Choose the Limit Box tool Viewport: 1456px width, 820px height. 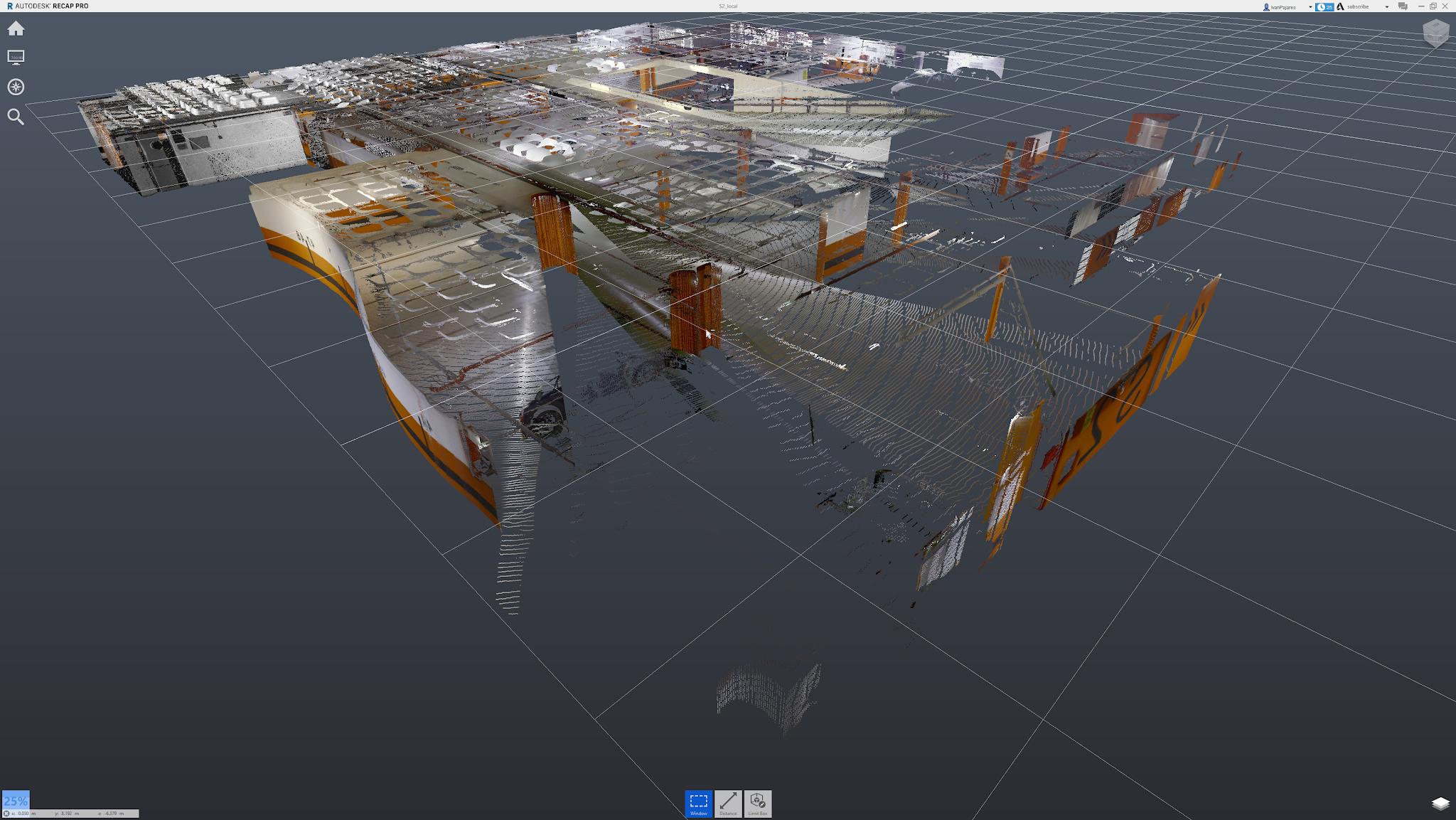tap(757, 804)
